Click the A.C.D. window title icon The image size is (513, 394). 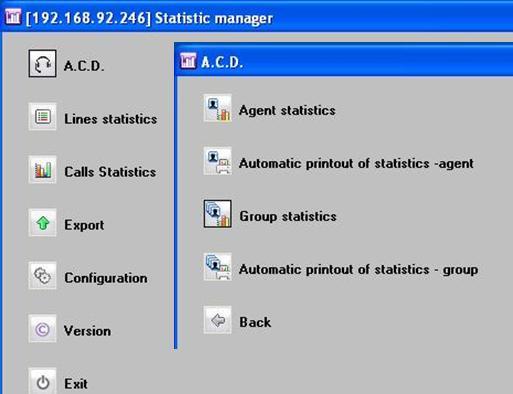click(188, 61)
